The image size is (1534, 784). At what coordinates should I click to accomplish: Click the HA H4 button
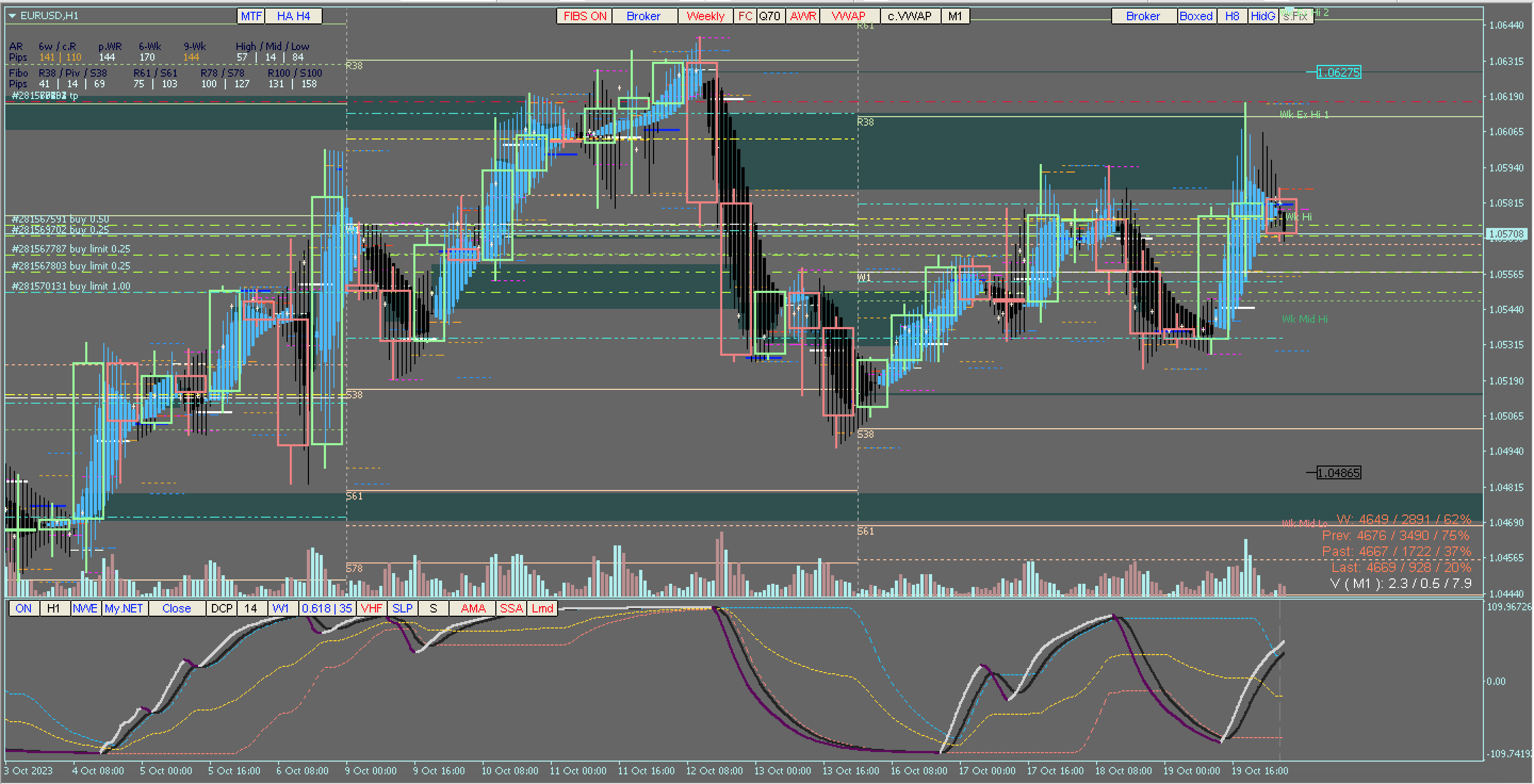click(x=293, y=16)
